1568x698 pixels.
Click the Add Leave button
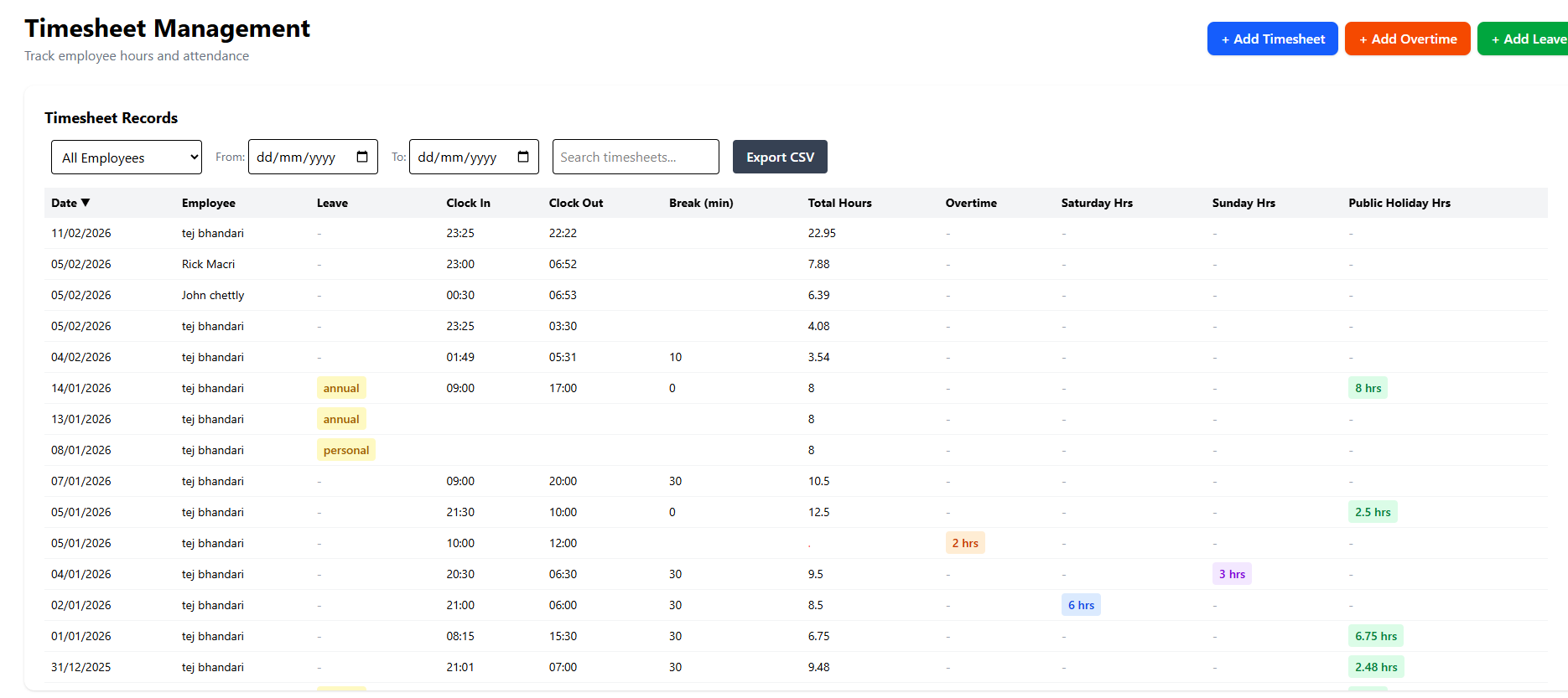pyautogui.click(x=1523, y=39)
